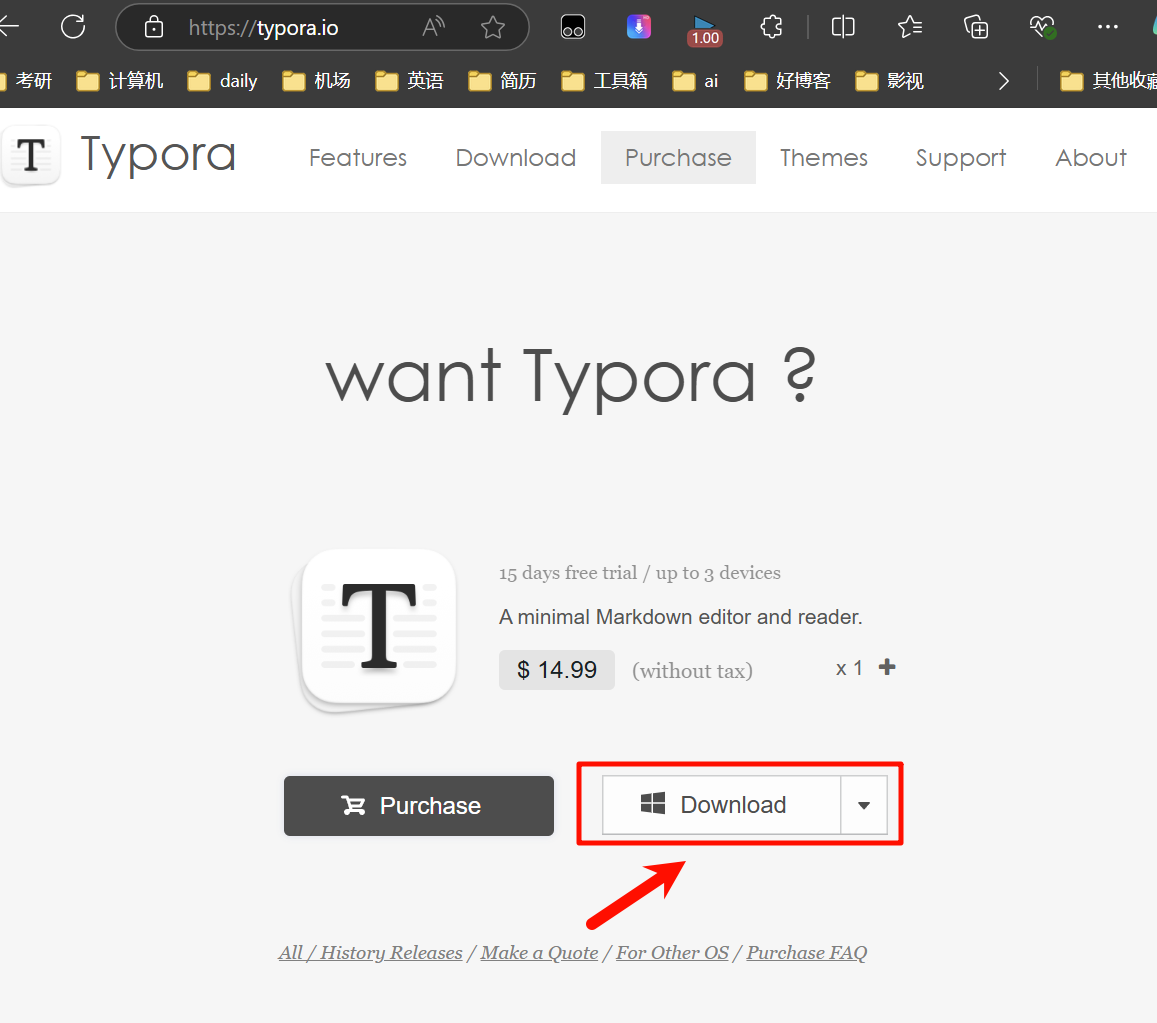
Task: Open the Extensions puzzle icon
Action: click(771, 27)
